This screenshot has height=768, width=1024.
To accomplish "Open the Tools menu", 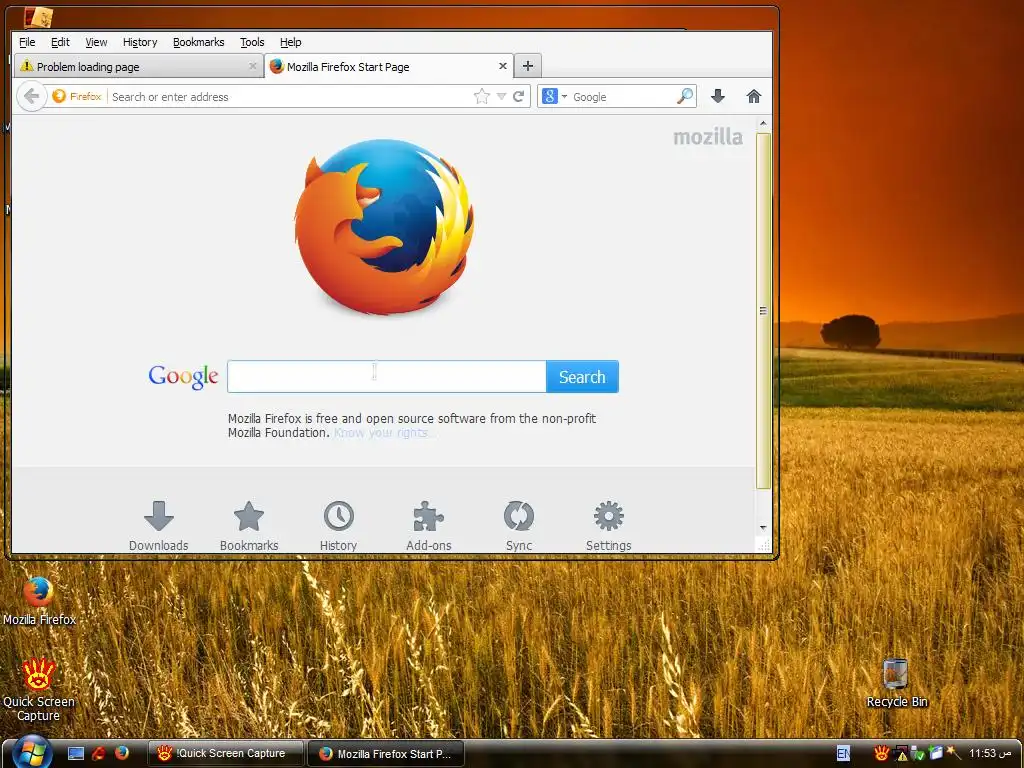I will [x=252, y=42].
